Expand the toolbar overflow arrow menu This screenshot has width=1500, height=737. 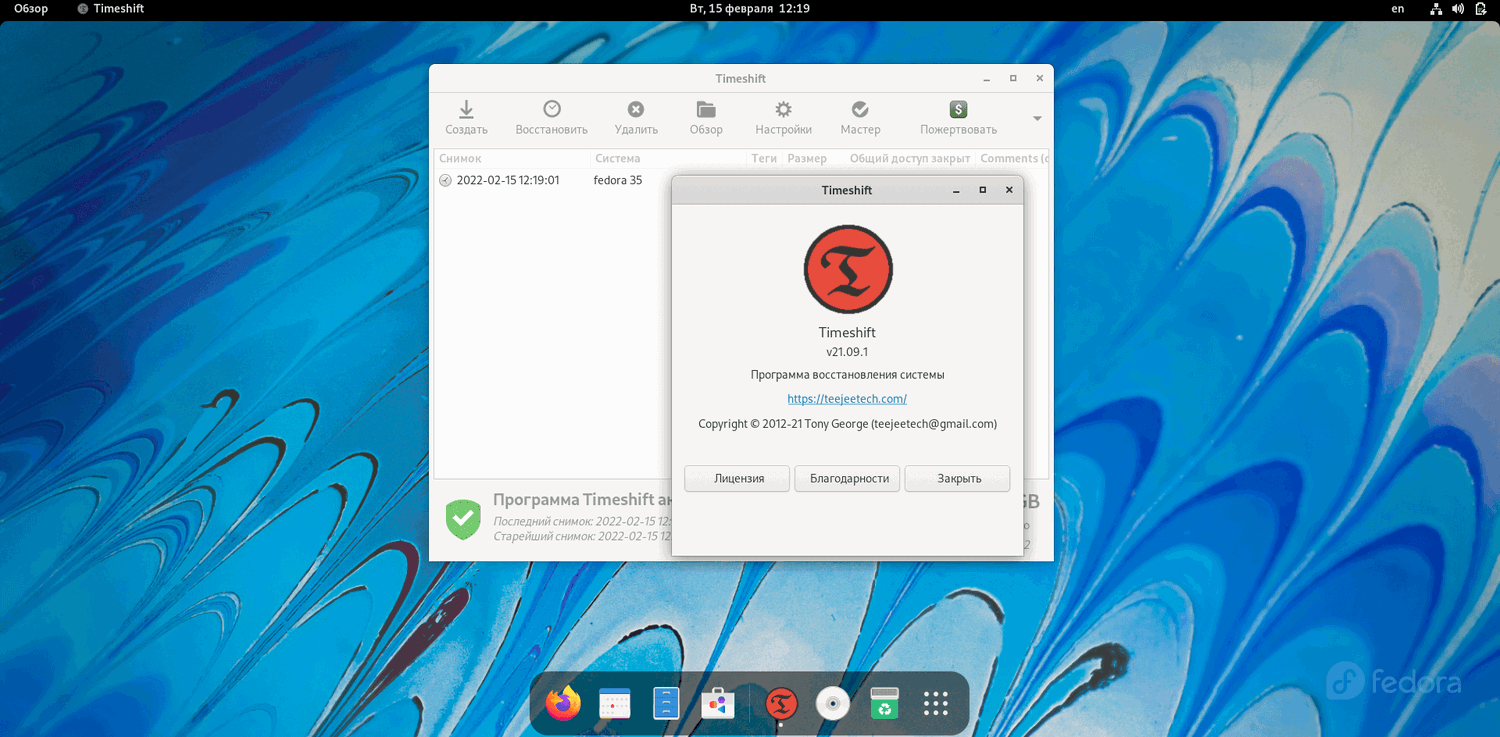[1037, 118]
